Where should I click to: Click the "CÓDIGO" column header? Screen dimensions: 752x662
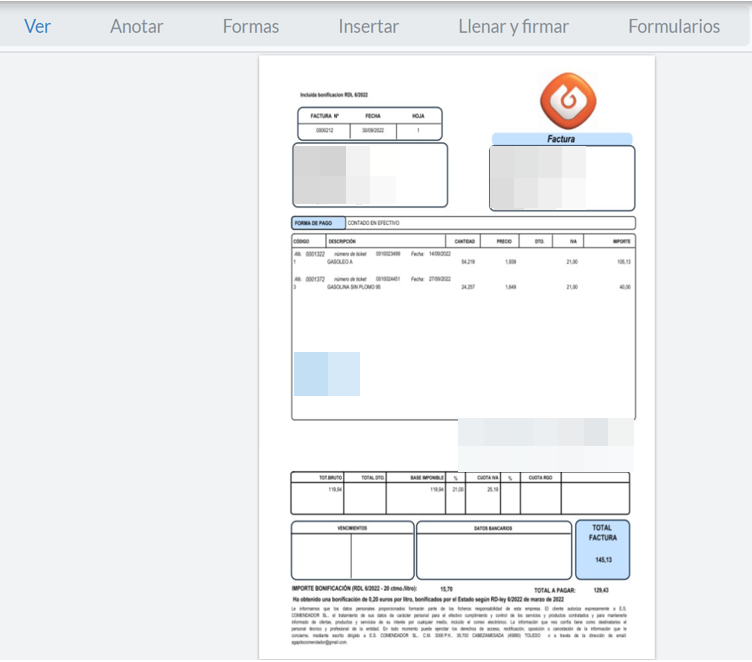pyautogui.click(x=302, y=241)
